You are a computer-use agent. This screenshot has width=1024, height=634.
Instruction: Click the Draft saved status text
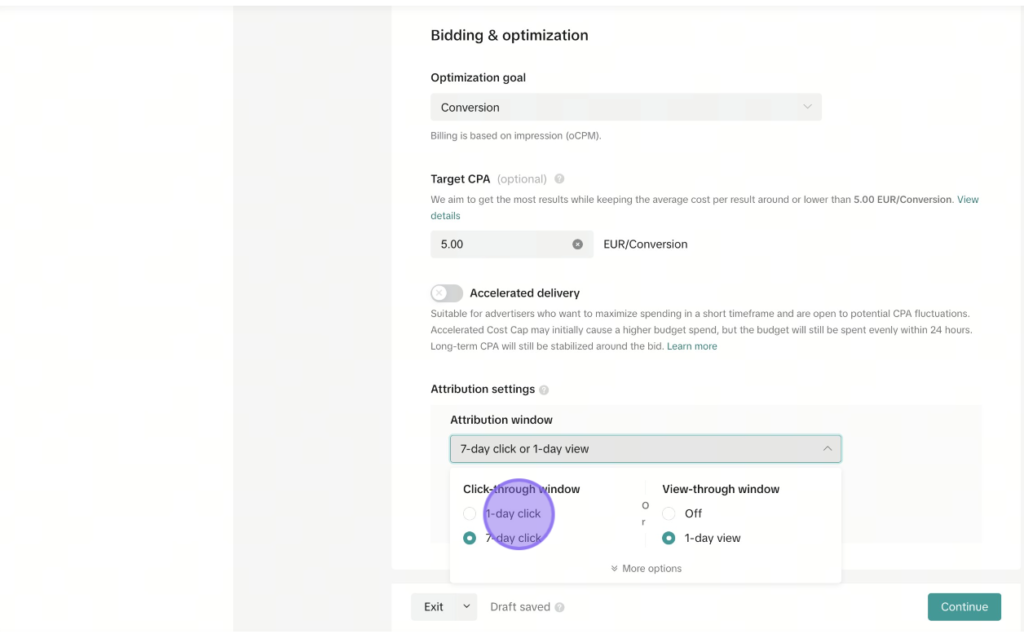(x=520, y=607)
